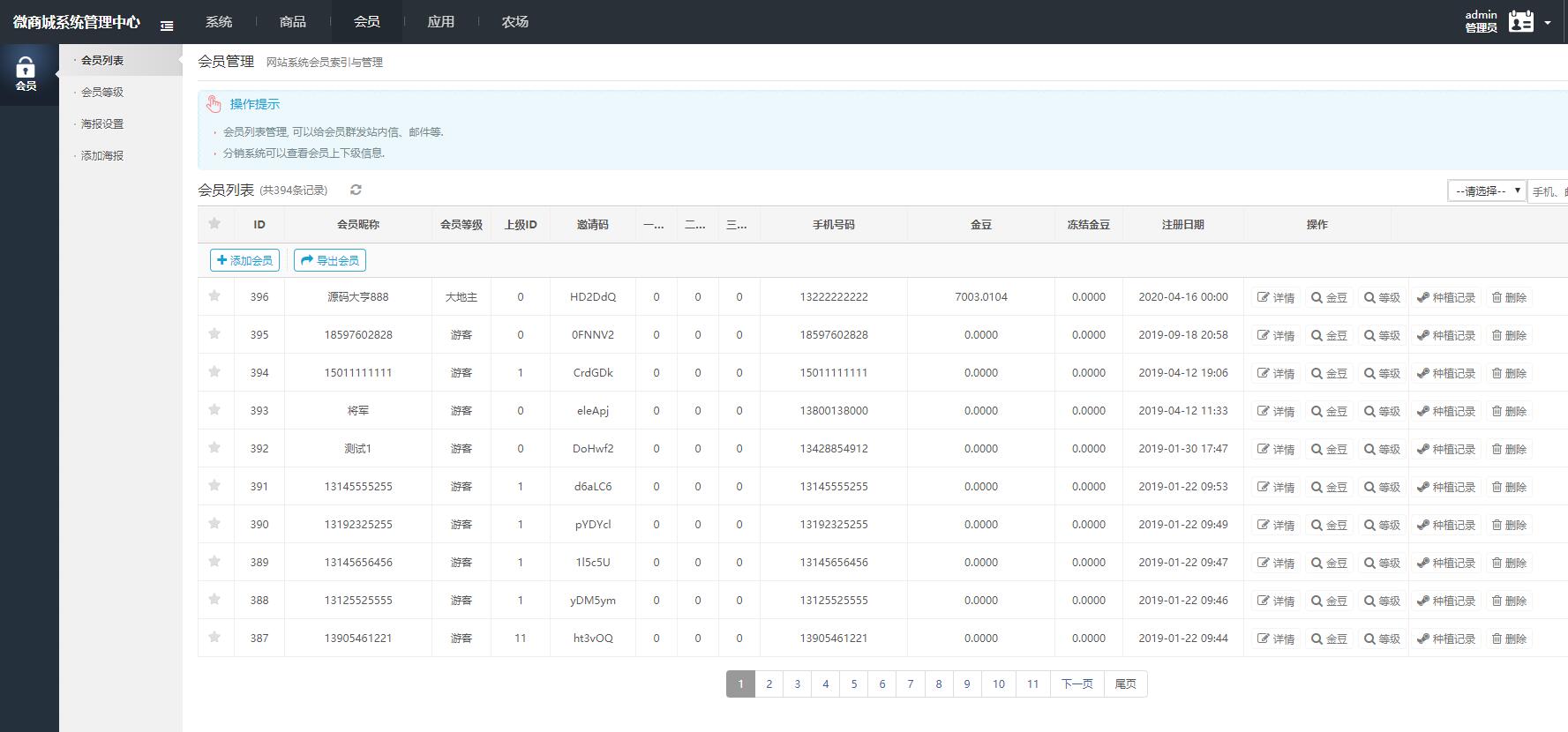The height and width of the screenshot is (732, 1568).
Task: Open the --请选择-- search filter dropdown
Action: click(x=1487, y=190)
